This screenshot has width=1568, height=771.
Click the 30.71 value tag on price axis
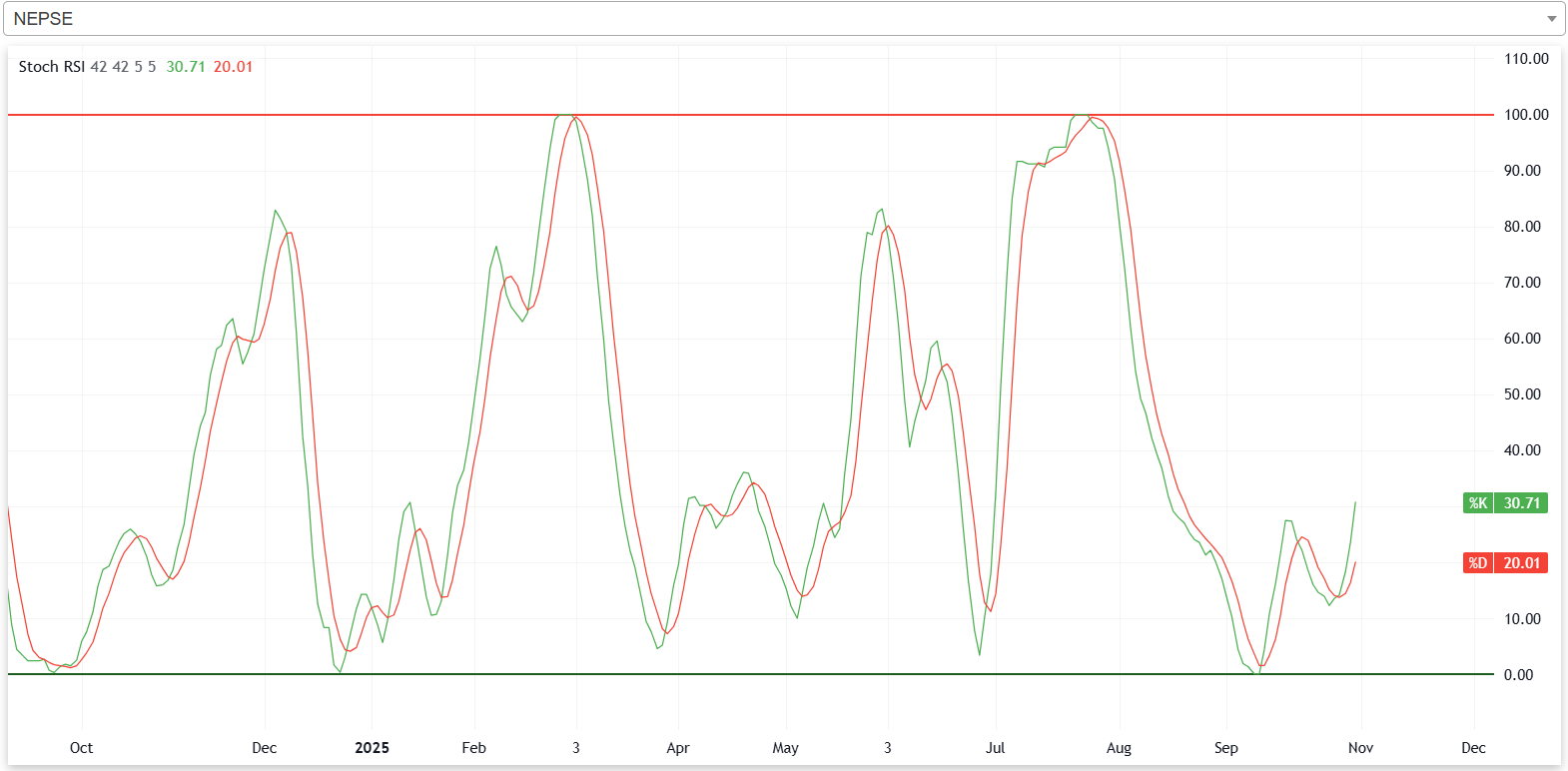click(1521, 503)
